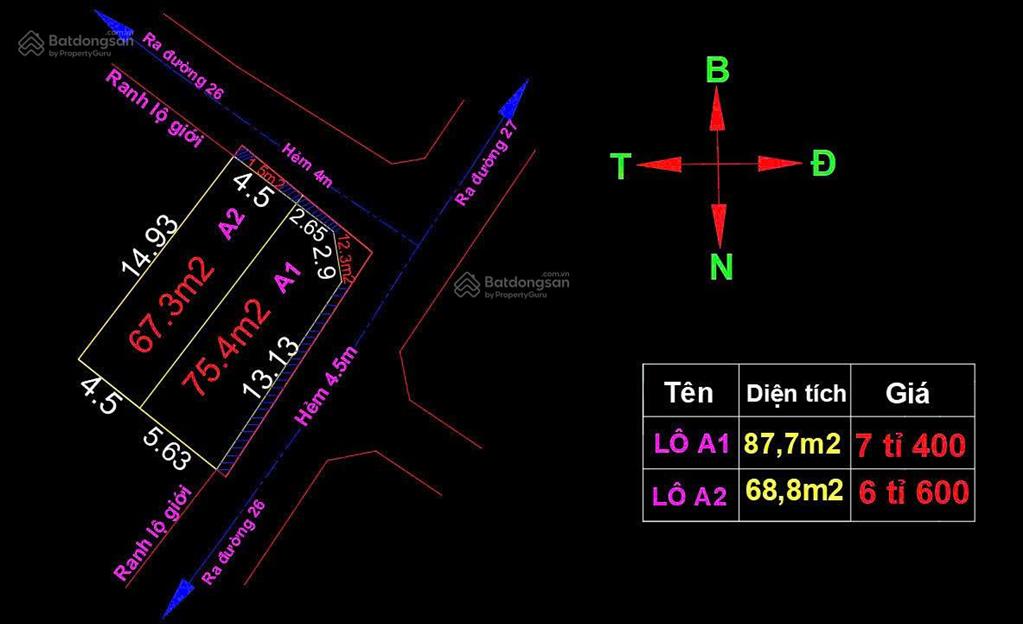
Task: Click the "Ra đường 27" road label
Action: tap(487, 163)
